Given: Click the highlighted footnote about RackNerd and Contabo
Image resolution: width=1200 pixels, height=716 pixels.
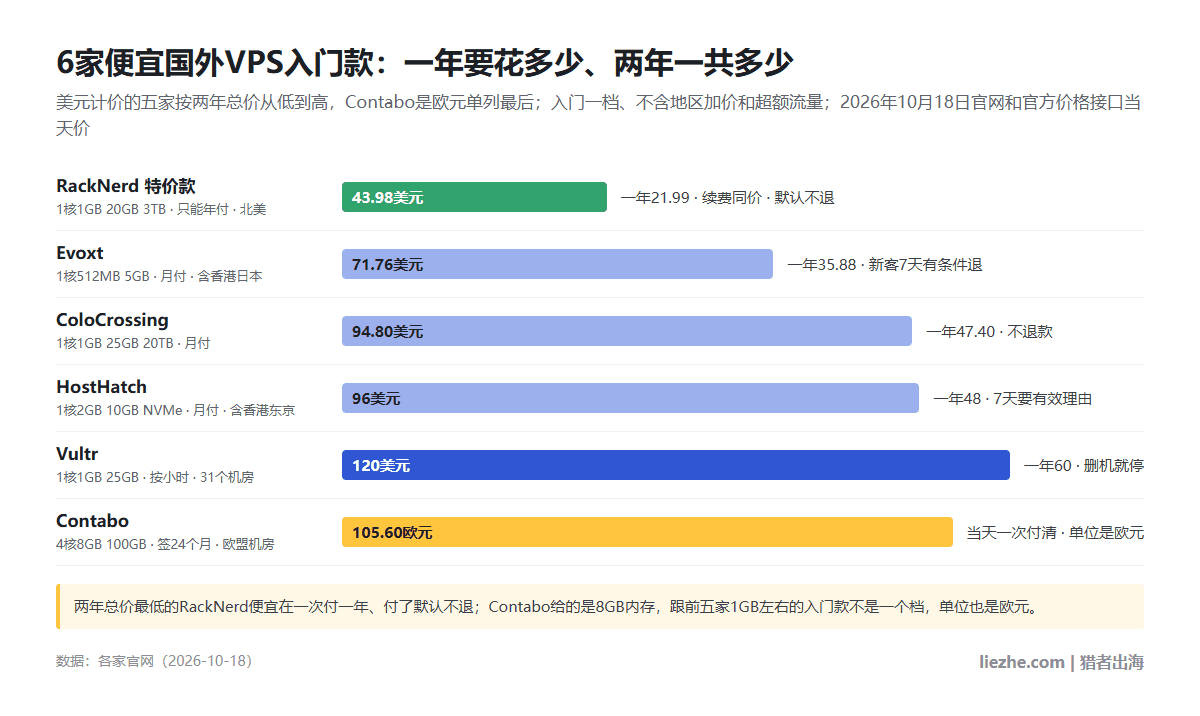Looking at the screenshot, I should 600,606.
